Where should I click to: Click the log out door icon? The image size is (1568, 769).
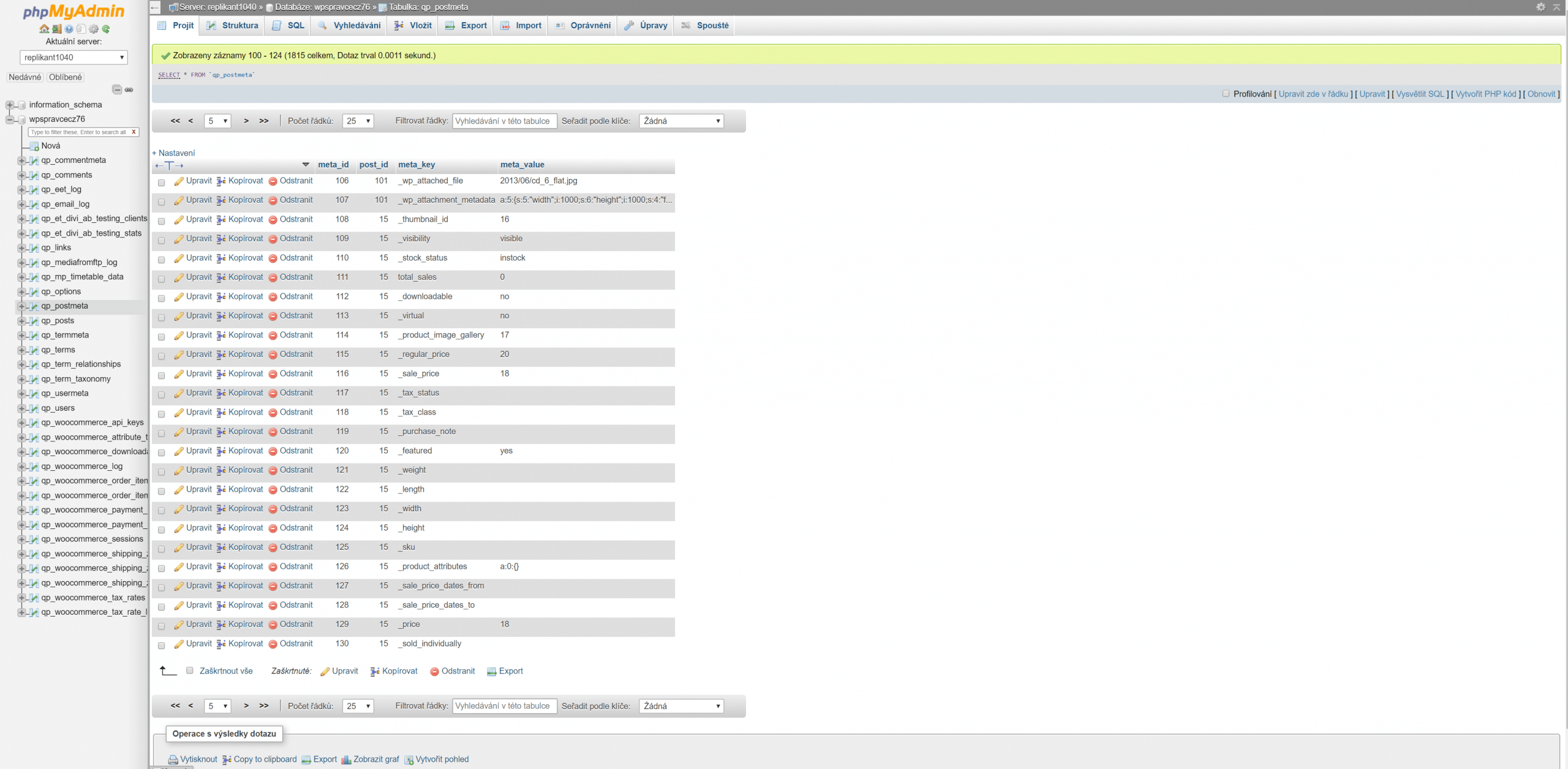[x=56, y=29]
